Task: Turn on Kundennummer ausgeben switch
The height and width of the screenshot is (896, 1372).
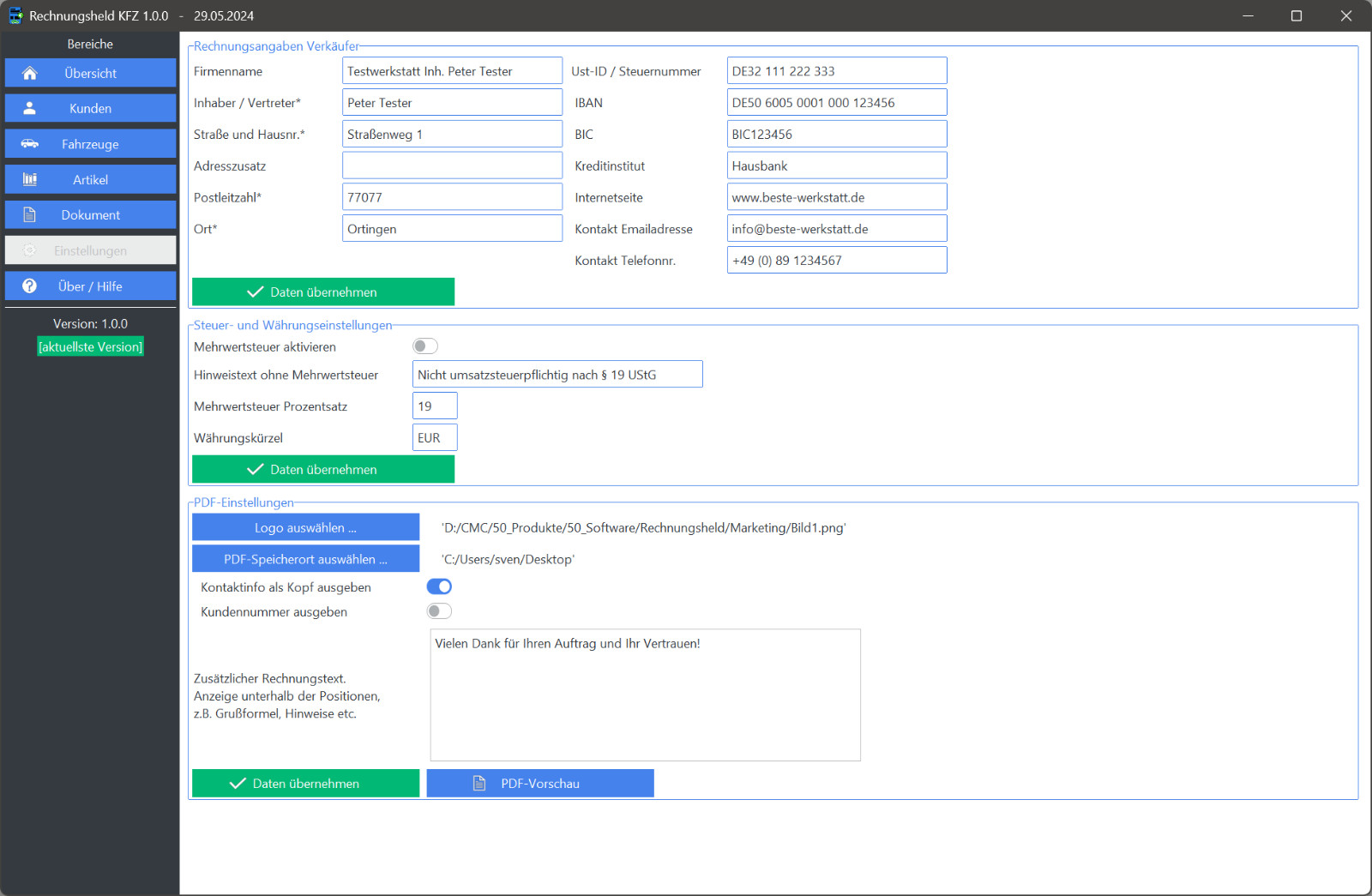Action: pyautogui.click(x=439, y=611)
